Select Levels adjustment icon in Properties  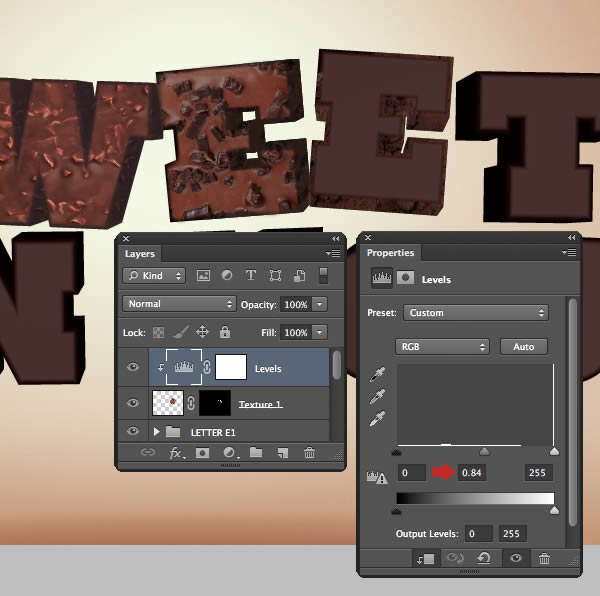(382, 278)
